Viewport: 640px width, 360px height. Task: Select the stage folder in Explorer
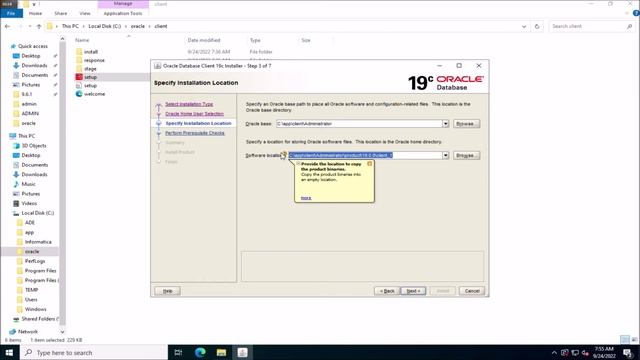tap(90, 69)
